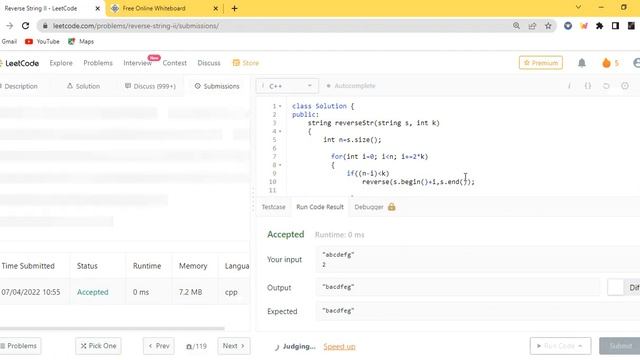Open the Problems list button at bottom
Screen dimensions: 640x360
point(20,346)
